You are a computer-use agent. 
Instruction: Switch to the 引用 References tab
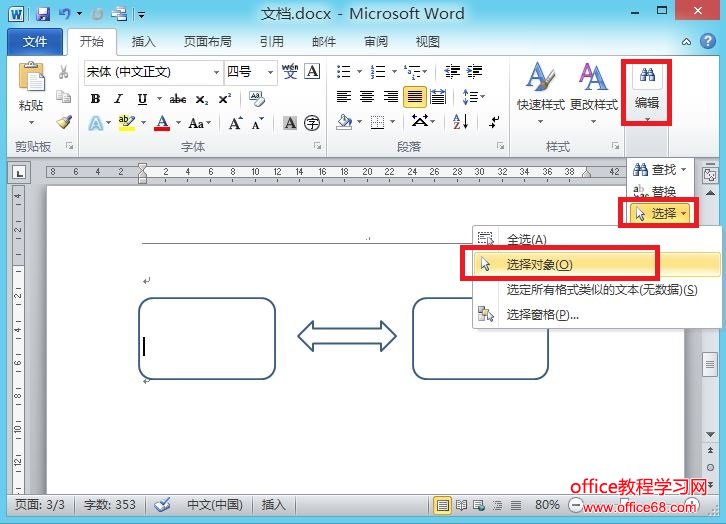pos(271,42)
